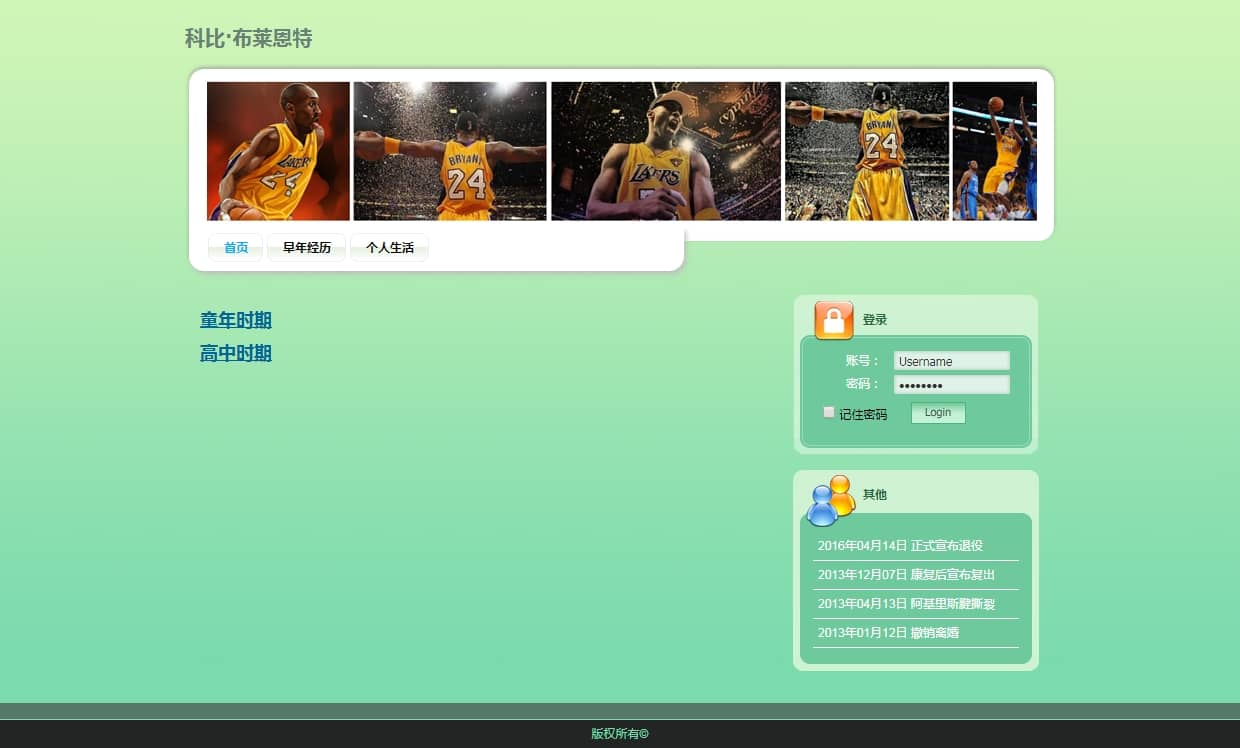The height and width of the screenshot is (748, 1240).
Task: Click the orange padlock login icon
Action: (833, 320)
